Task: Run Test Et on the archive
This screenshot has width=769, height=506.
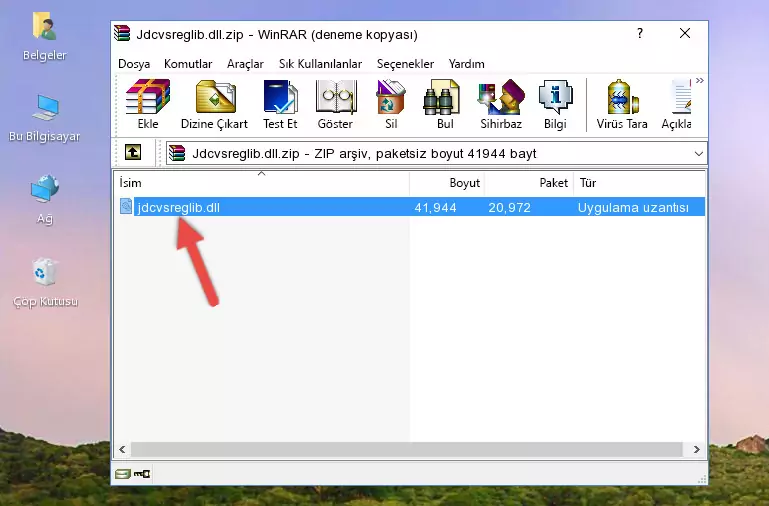Action: click(x=280, y=104)
